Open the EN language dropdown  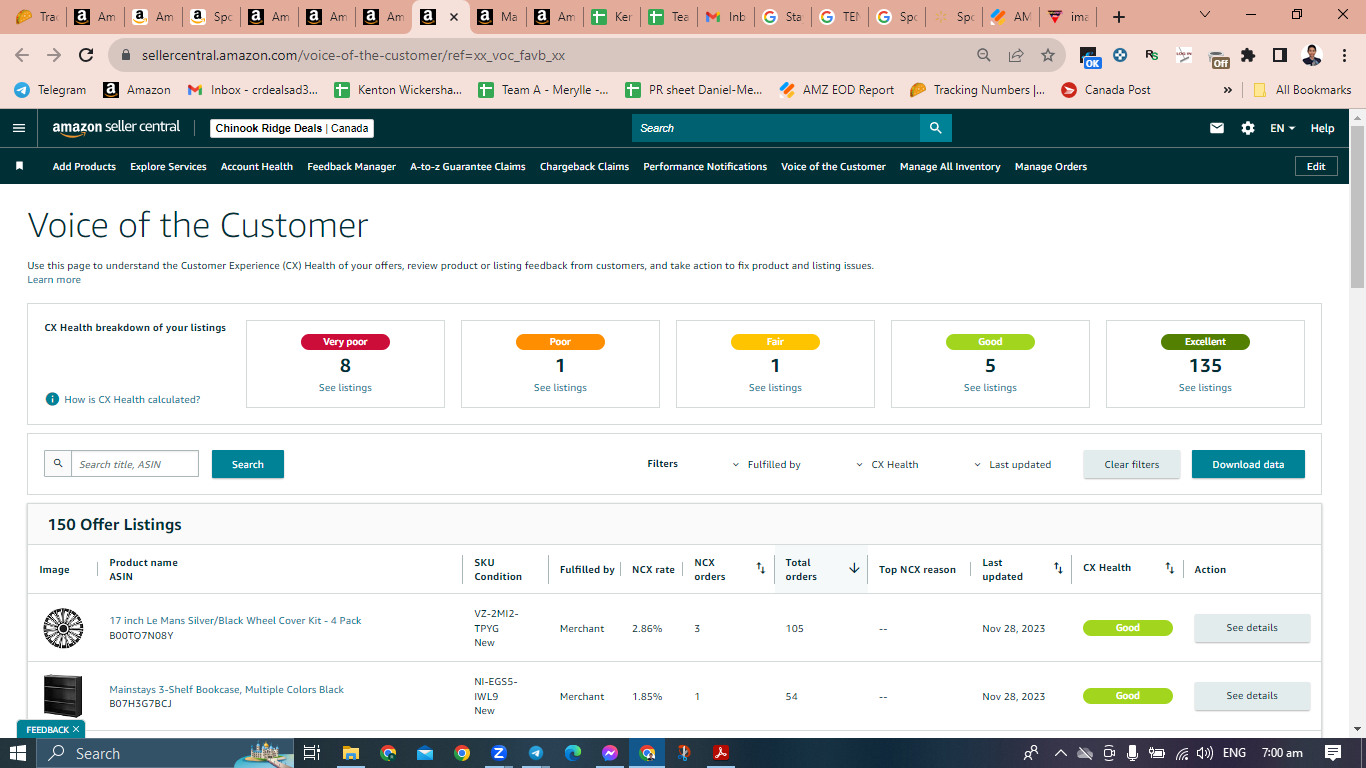coord(1282,128)
